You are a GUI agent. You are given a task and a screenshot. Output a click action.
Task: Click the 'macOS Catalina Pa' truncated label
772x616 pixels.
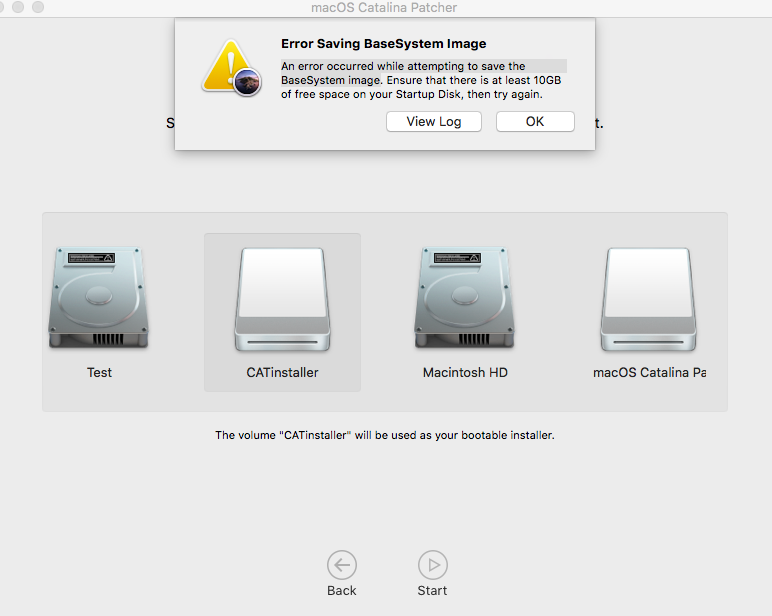click(649, 372)
